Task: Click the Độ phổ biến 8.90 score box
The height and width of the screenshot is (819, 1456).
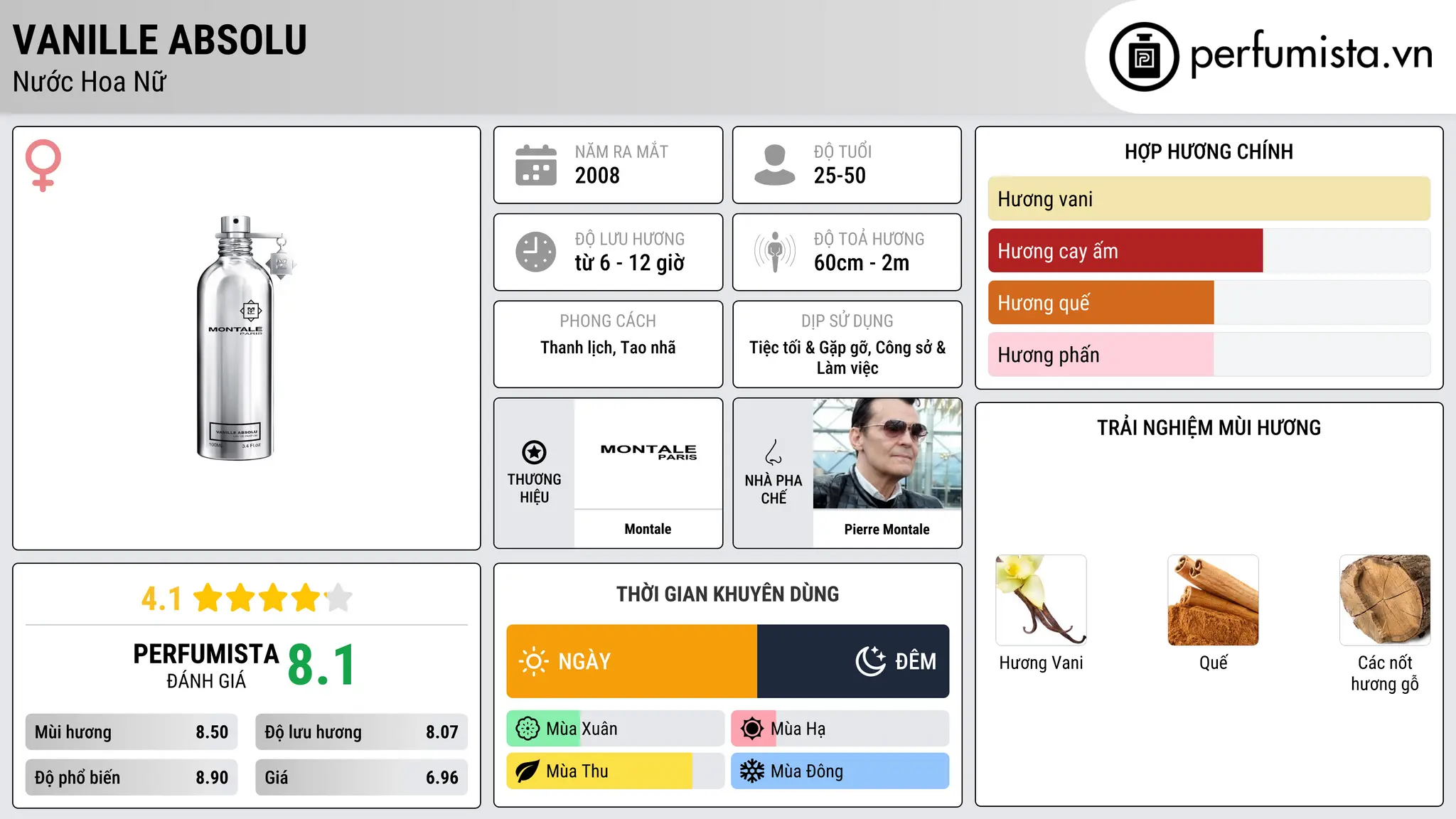Action: (132, 778)
